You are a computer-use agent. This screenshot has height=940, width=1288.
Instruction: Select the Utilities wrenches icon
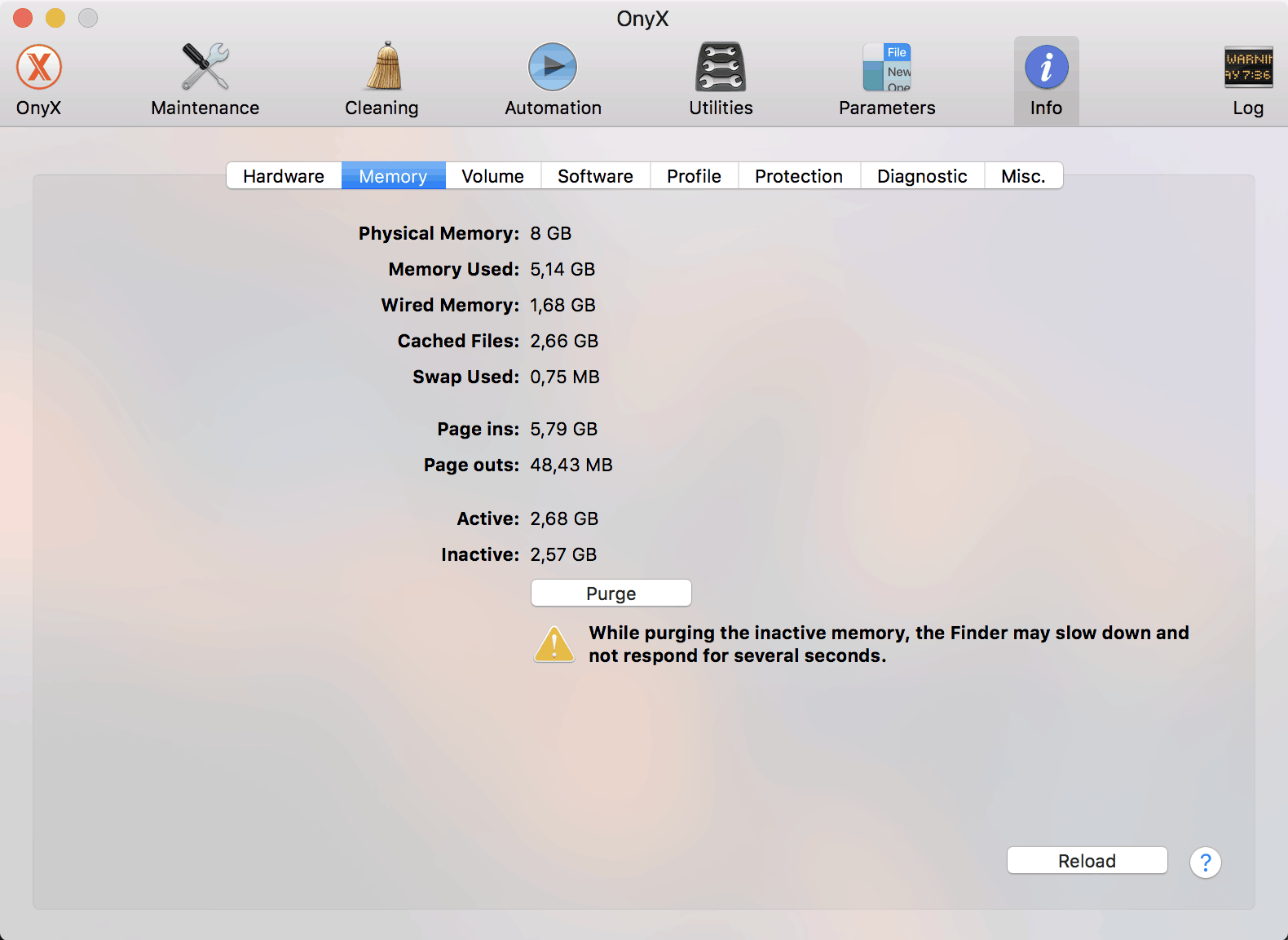[721, 68]
